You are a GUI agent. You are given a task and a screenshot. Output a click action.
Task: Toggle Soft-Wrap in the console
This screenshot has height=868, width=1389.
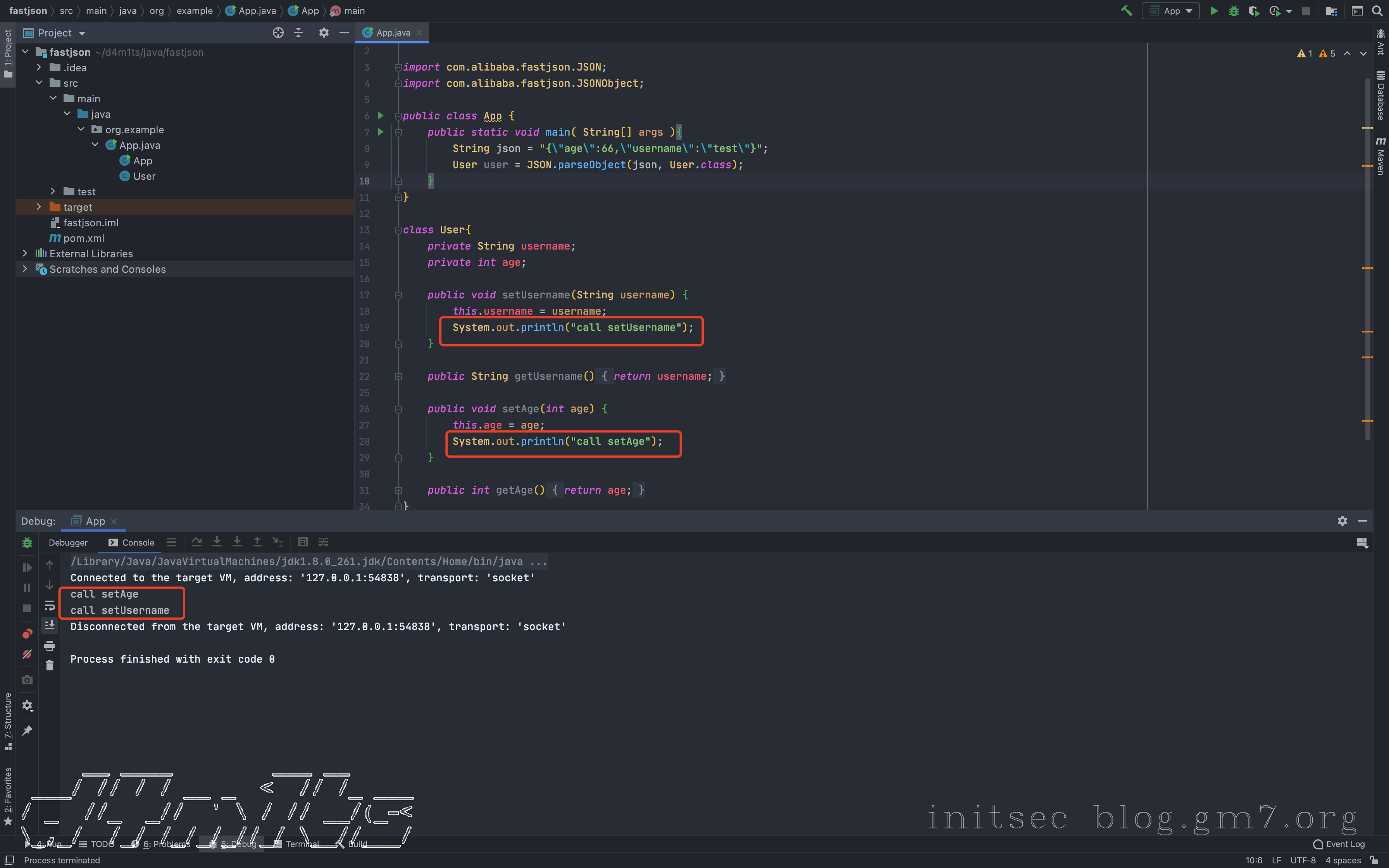pyautogui.click(x=49, y=605)
